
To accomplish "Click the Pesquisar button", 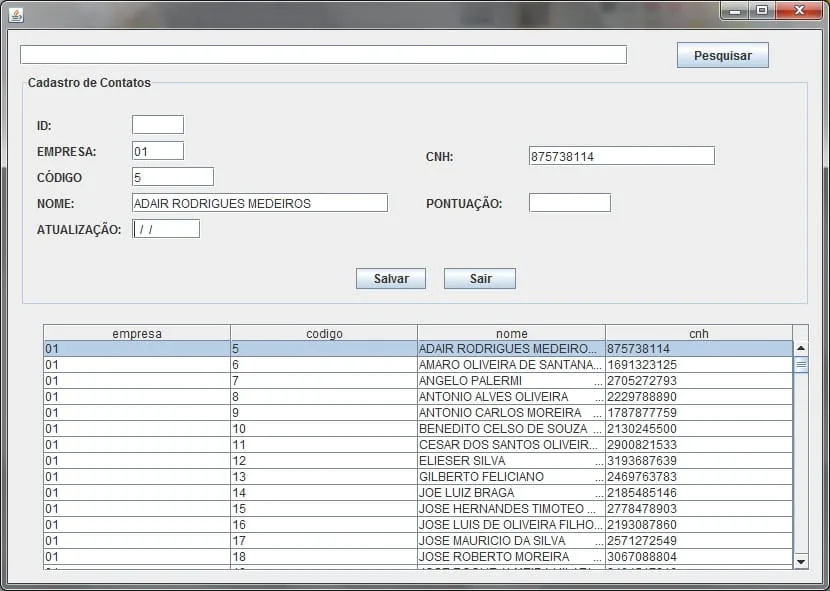I will point(723,55).
